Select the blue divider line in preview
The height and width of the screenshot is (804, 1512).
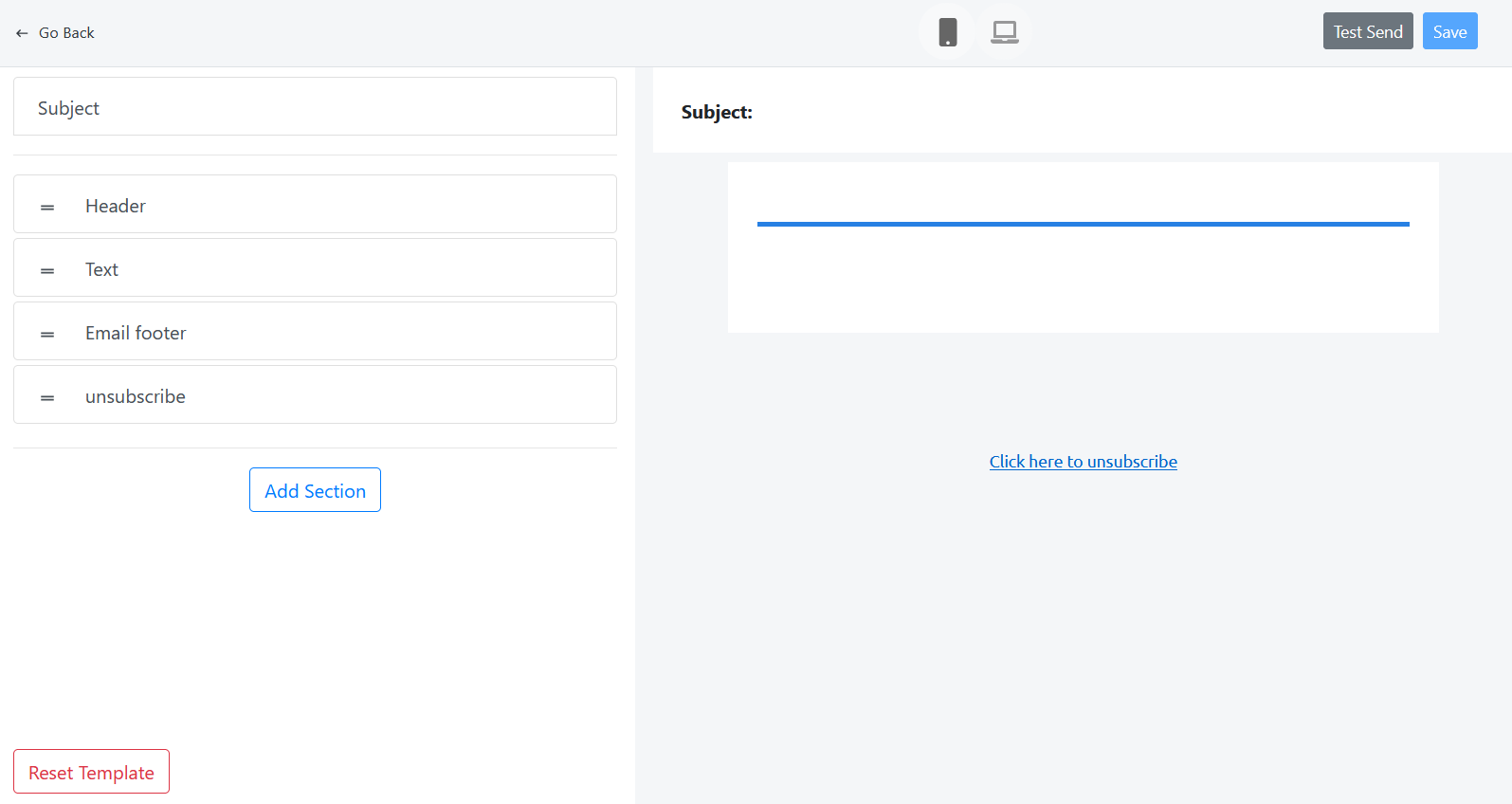click(1083, 224)
